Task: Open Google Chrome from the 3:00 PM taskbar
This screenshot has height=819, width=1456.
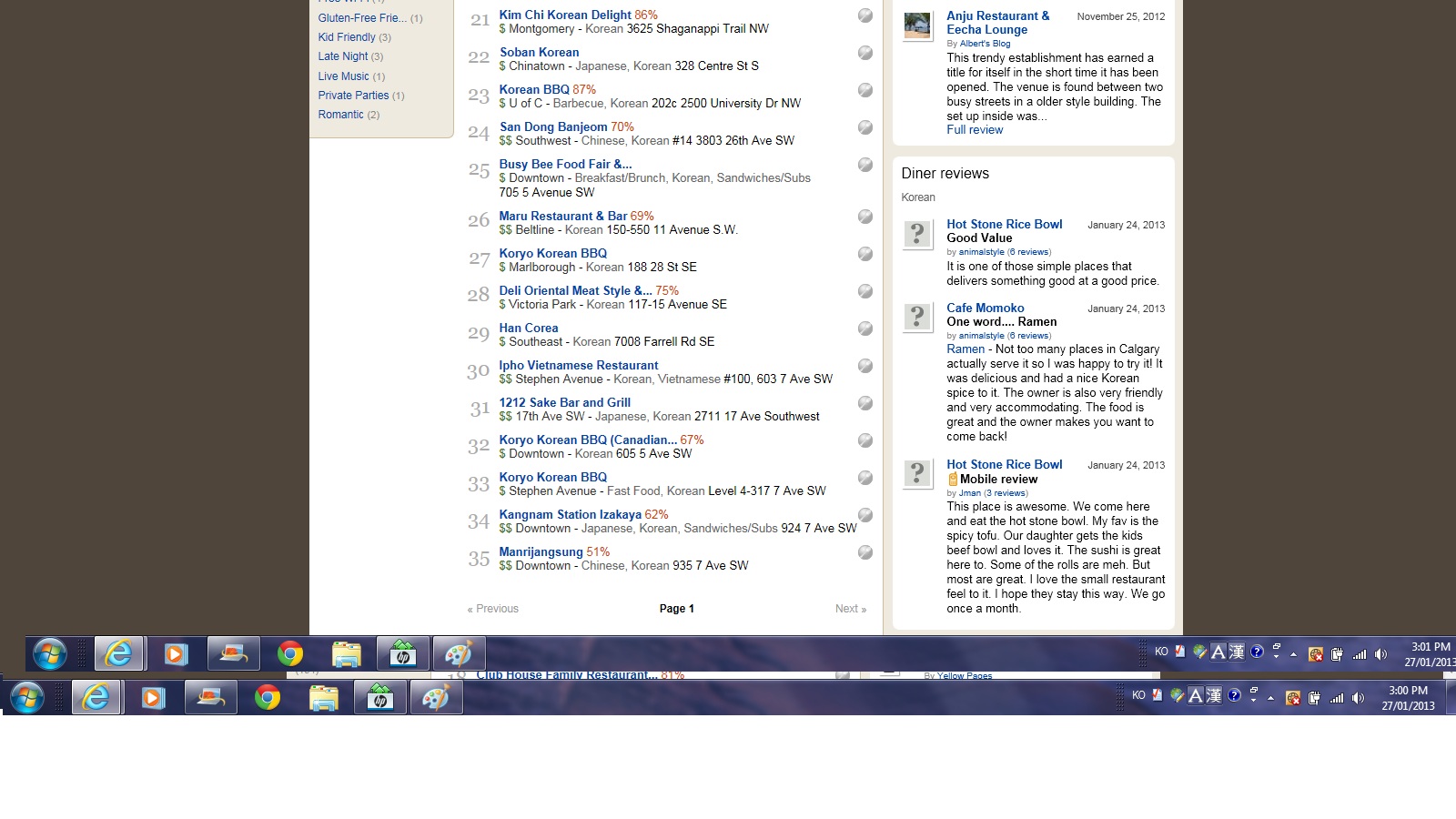Action: [268, 698]
